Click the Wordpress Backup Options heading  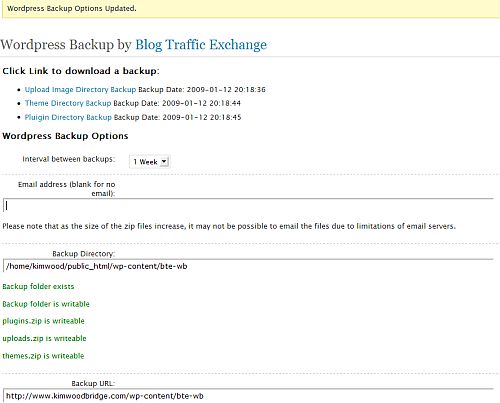click(x=65, y=136)
